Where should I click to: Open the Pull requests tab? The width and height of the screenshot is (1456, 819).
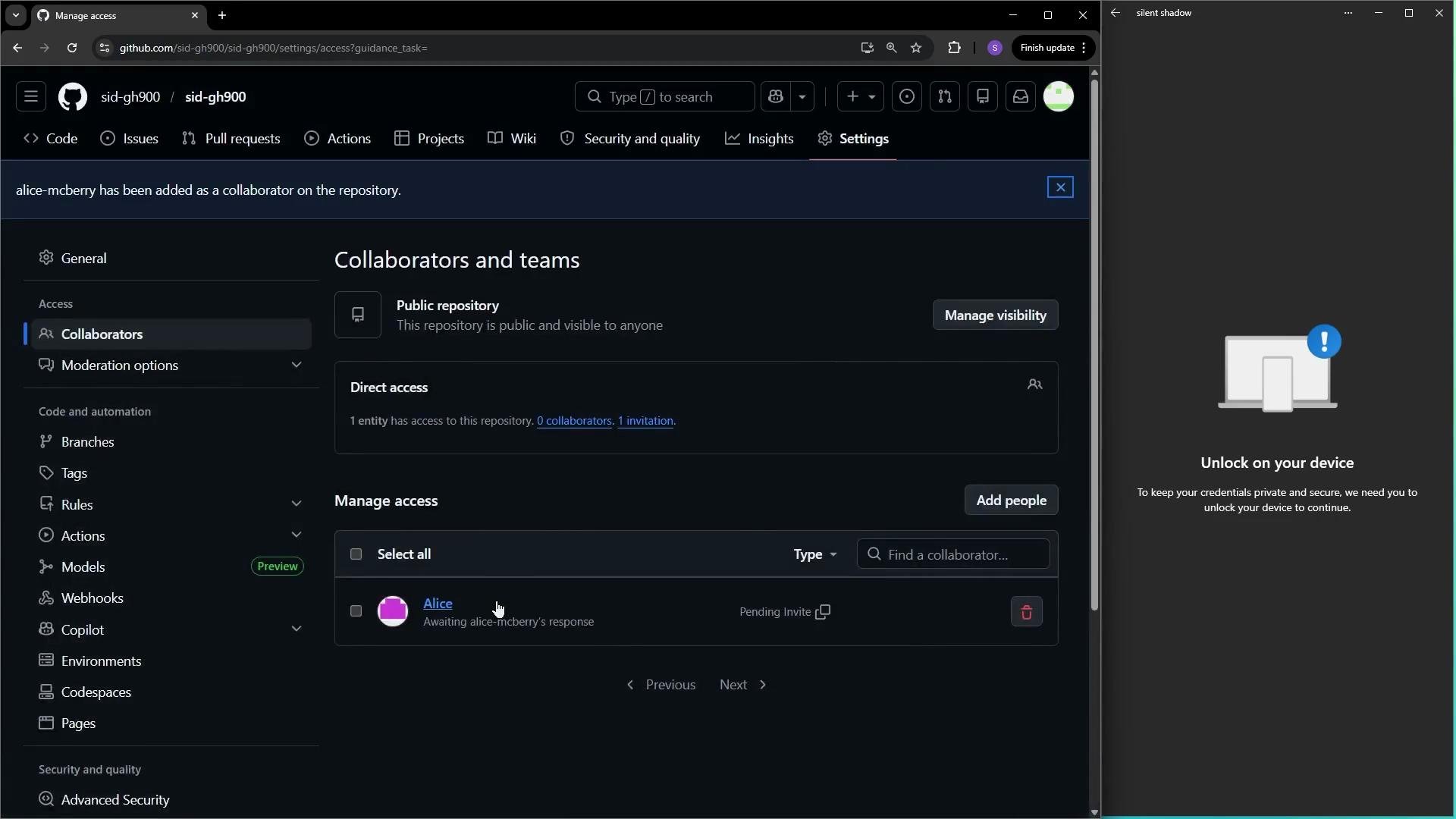click(x=231, y=139)
